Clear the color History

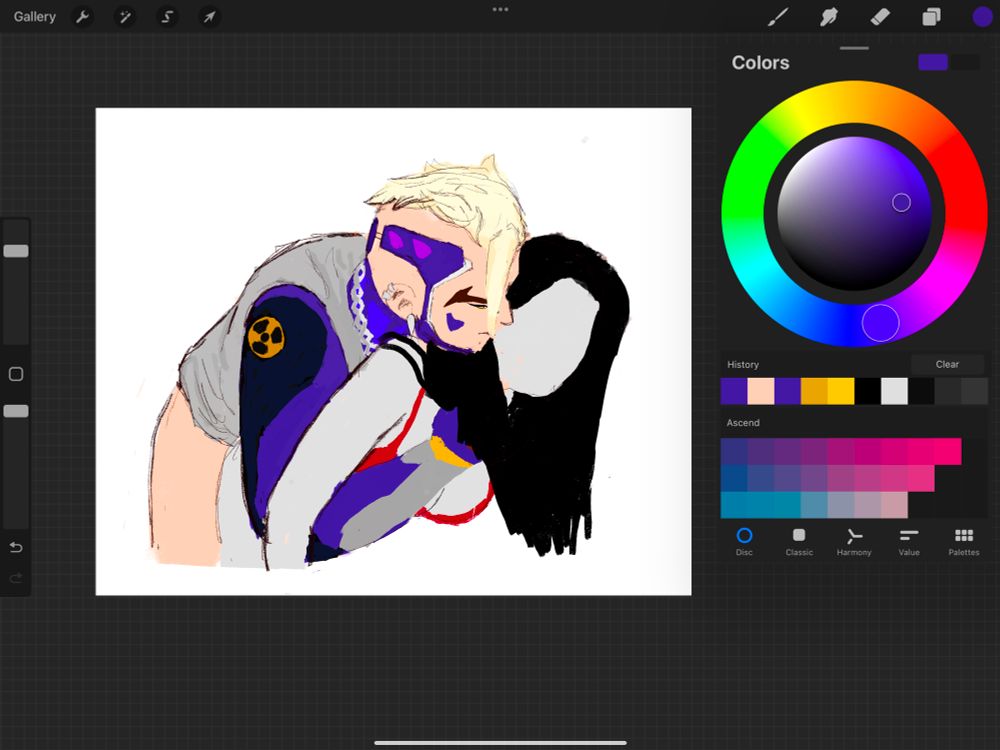click(x=947, y=364)
